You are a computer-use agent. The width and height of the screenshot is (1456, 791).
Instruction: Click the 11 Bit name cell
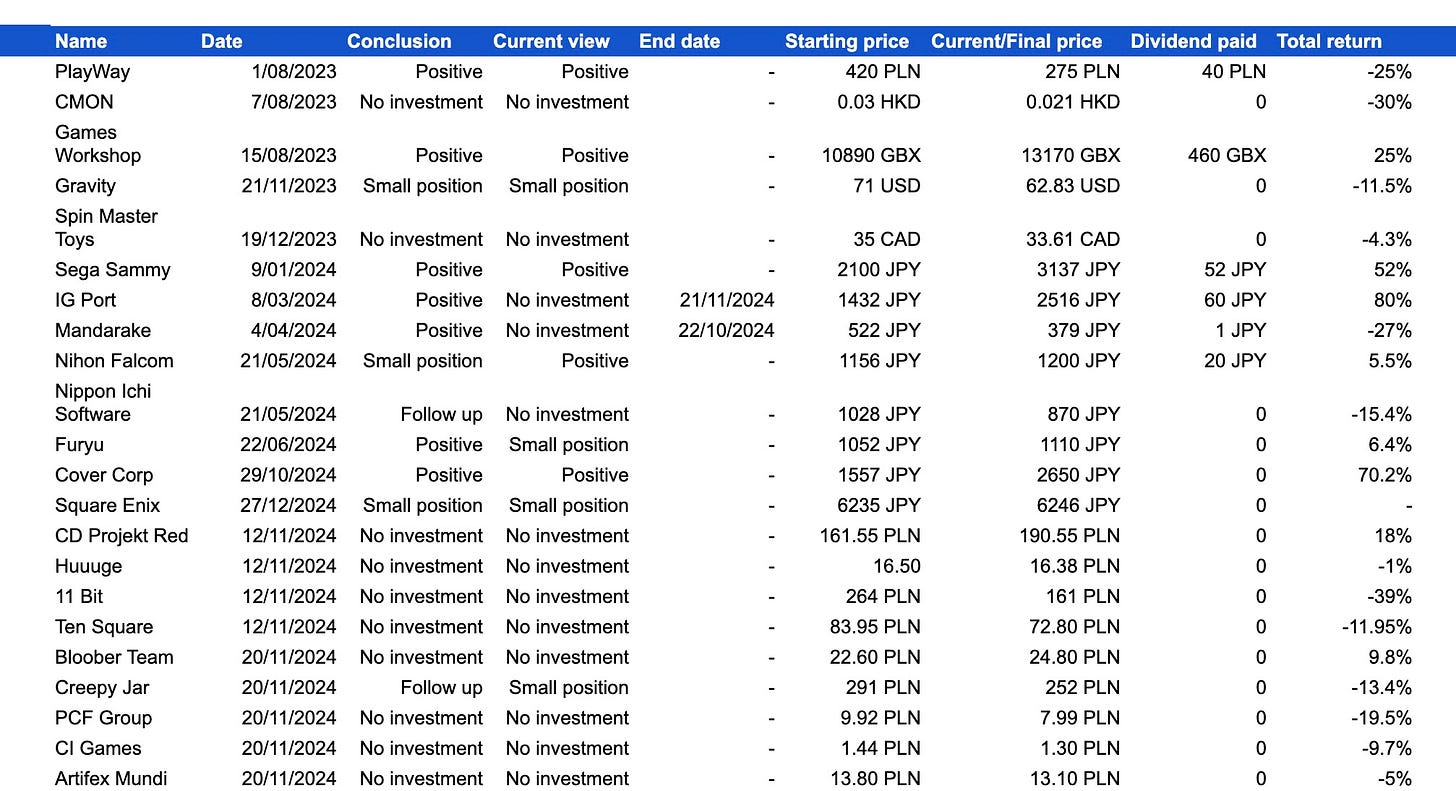(x=79, y=597)
